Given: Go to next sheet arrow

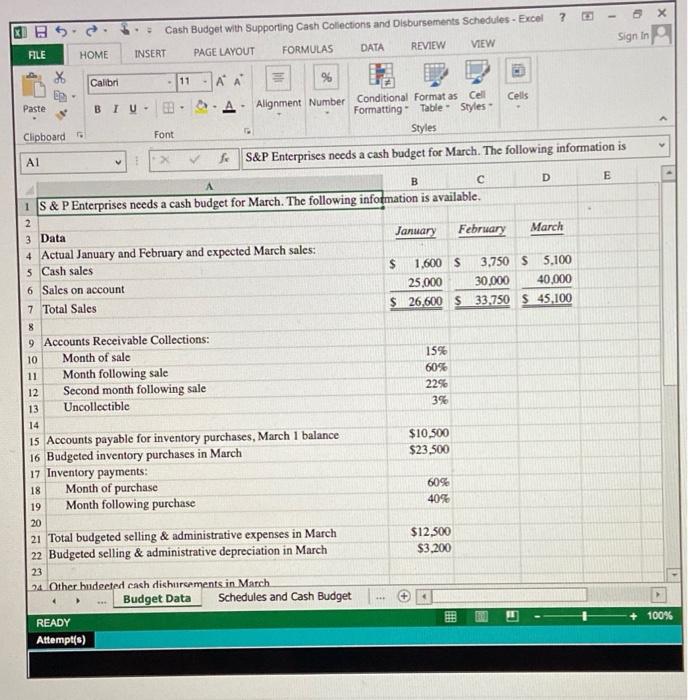Looking at the screenshot, I should [78, 601].
